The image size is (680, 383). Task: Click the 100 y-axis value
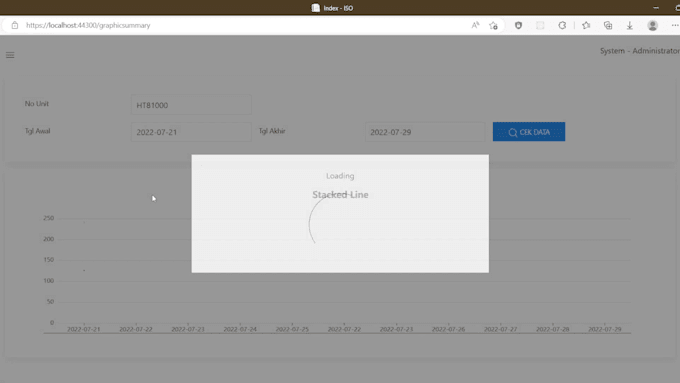tap(49, 281)
